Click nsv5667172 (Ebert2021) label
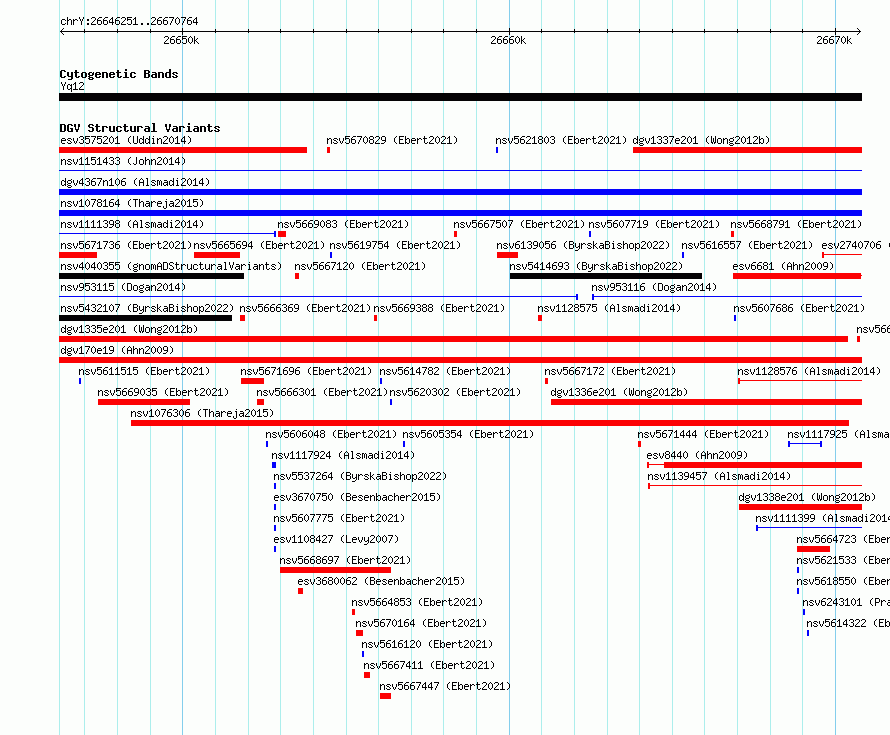890x735 pixels. 610,371
